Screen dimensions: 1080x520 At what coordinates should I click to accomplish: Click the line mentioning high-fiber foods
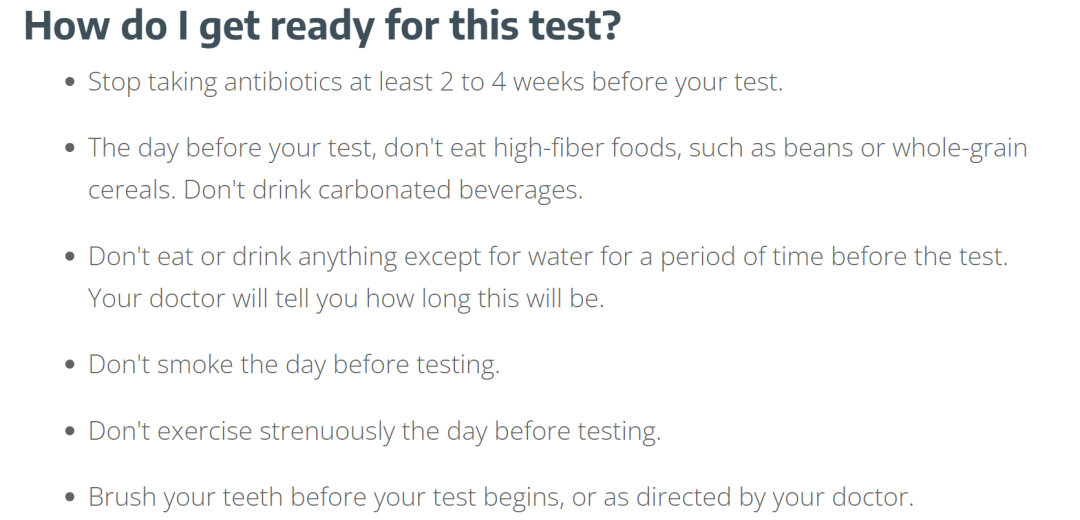557,148
